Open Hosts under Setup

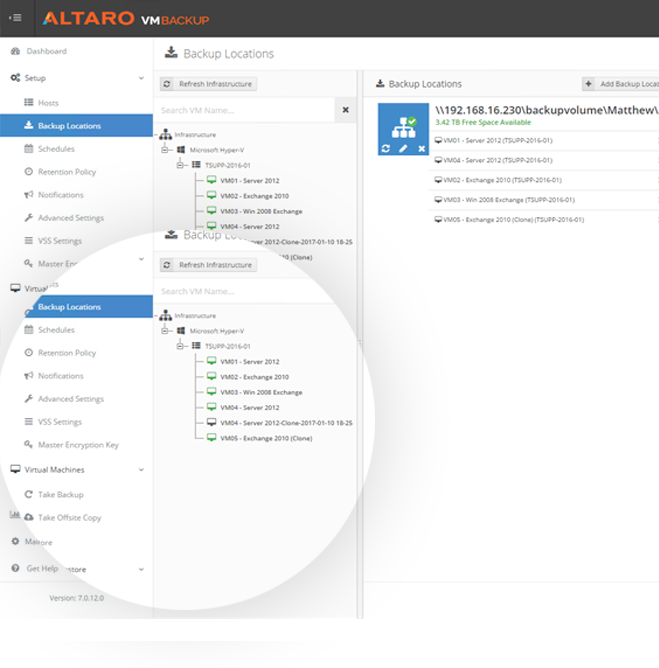coord(48,103)
